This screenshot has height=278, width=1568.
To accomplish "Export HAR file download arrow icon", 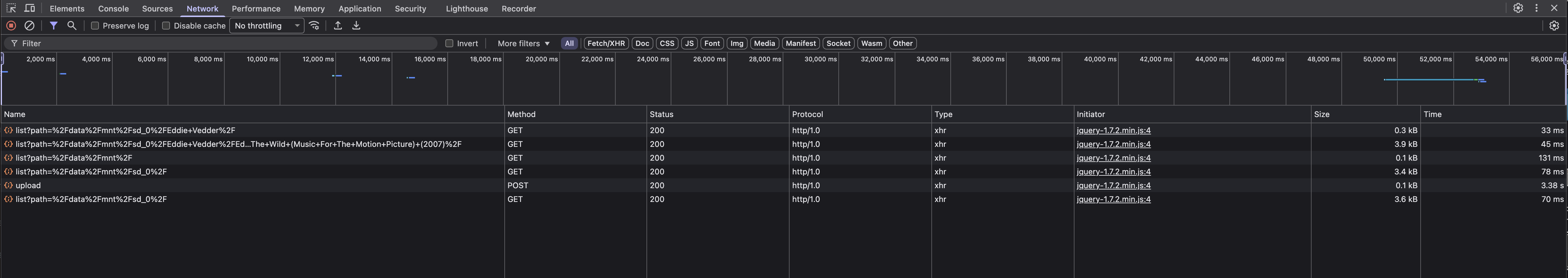I will pyautogui.click(x=356, y=26).
